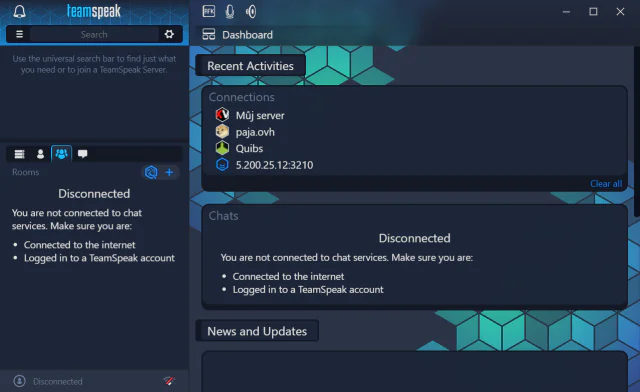This screenshot has width=640, height=392.
Task: Click the account avatar in status bar
Action: [19, 381]
